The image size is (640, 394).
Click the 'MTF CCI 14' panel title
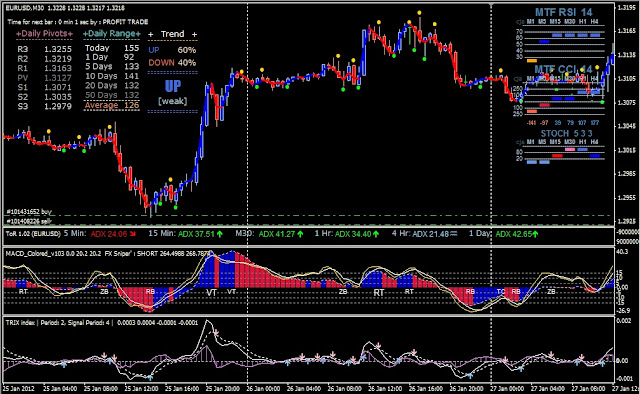pyautogui.click(x=563, y=69)
